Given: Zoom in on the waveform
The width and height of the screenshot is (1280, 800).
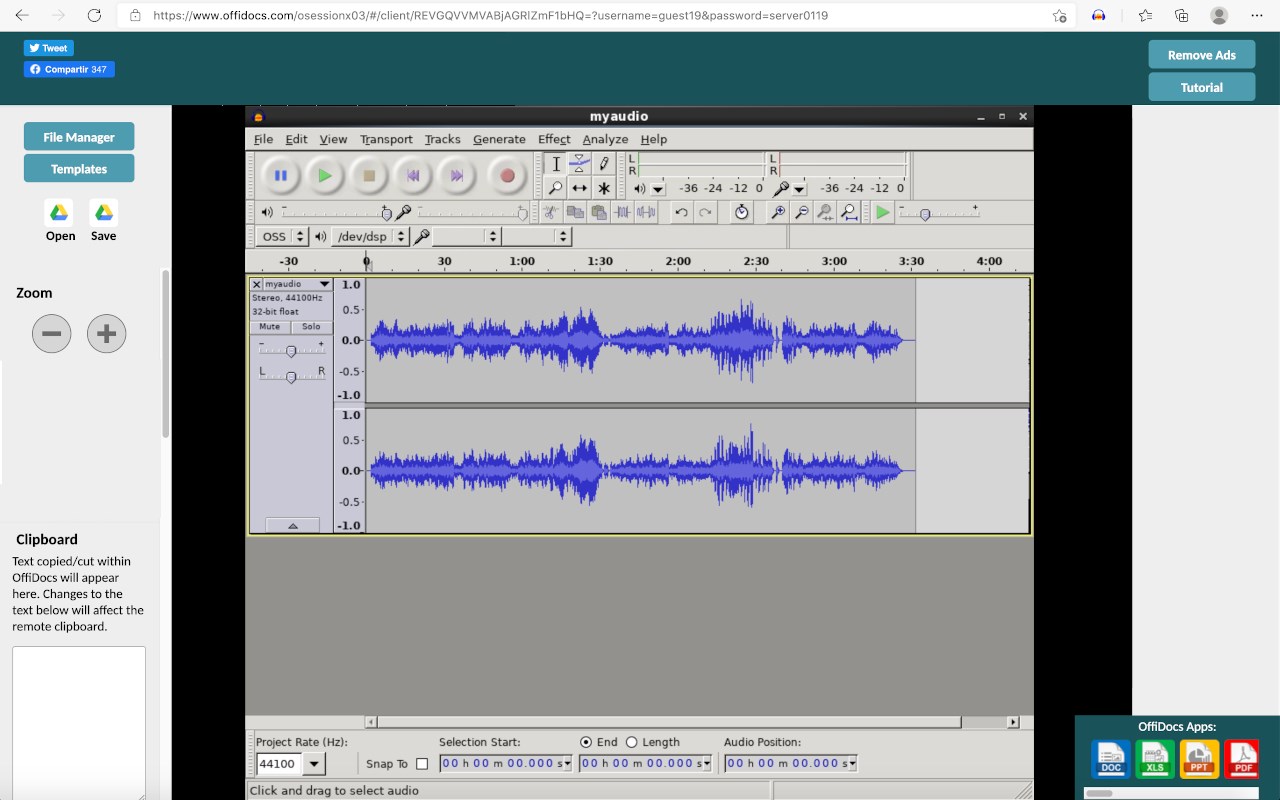Looking at the screenshot, I should 777,212.
